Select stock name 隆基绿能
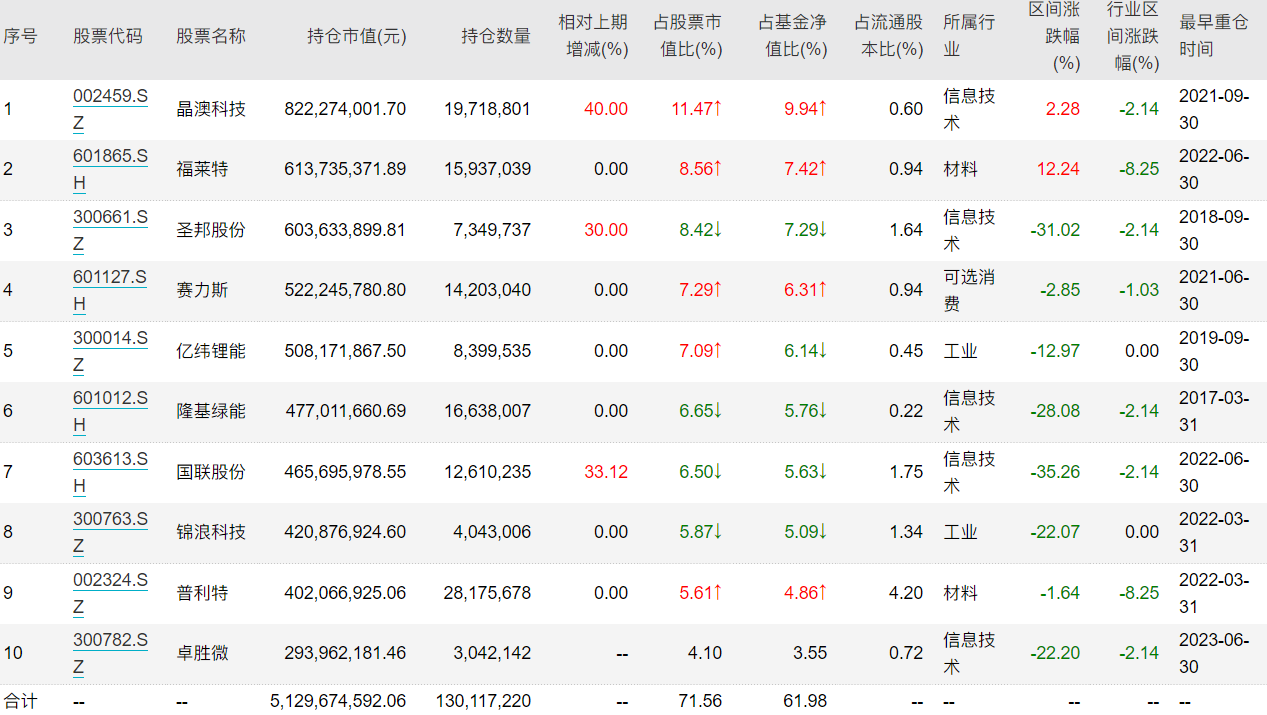Screen dimensions: 1267x715 (x=211, y=411)
